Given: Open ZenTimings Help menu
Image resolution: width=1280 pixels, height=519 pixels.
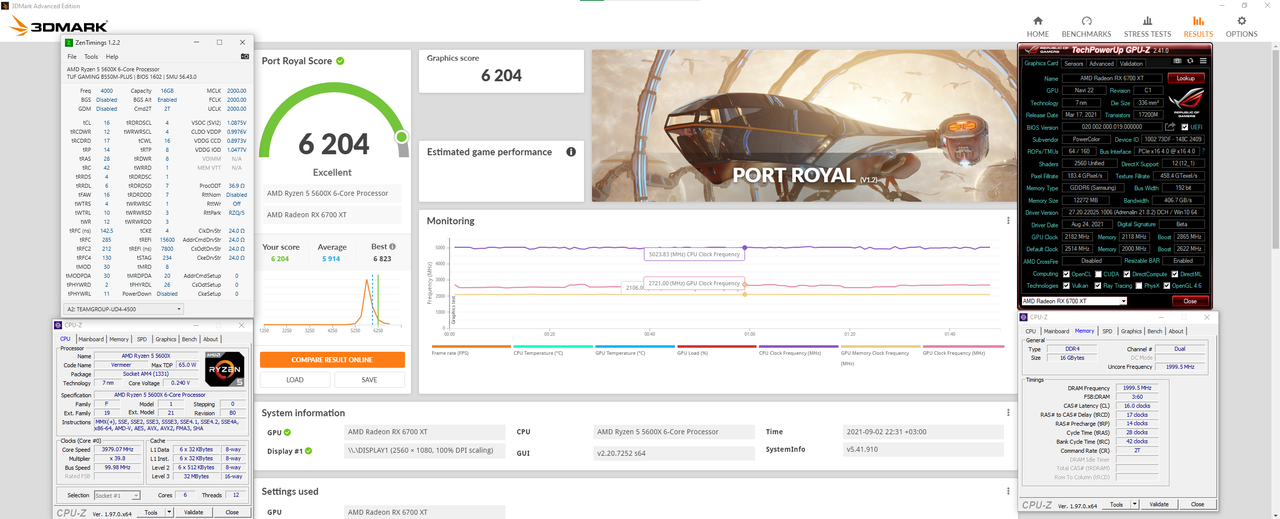Looking at the screenshot, I should tap(112, 57).
